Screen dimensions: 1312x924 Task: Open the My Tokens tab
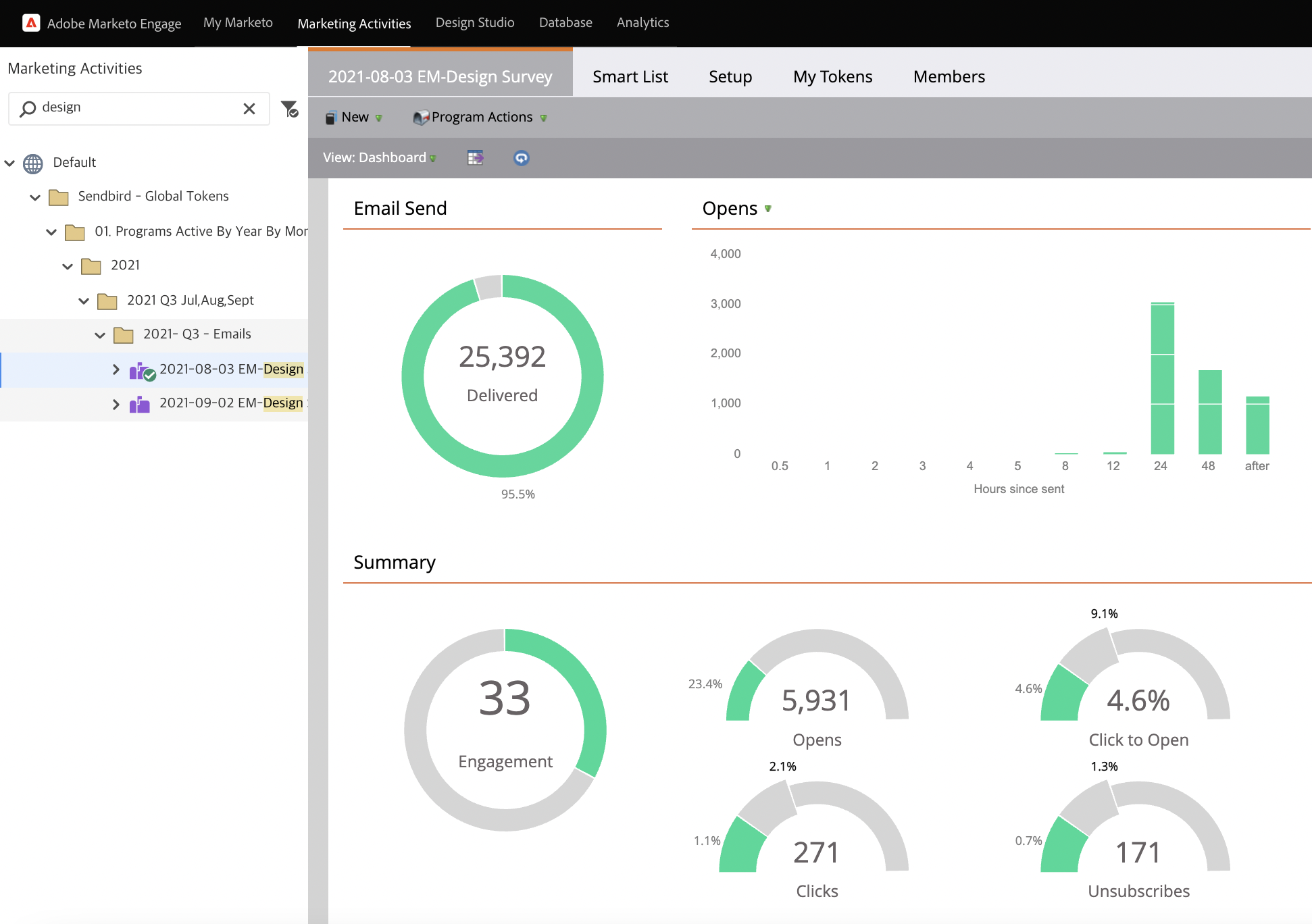pyautogui.click(x=832, y=76)
